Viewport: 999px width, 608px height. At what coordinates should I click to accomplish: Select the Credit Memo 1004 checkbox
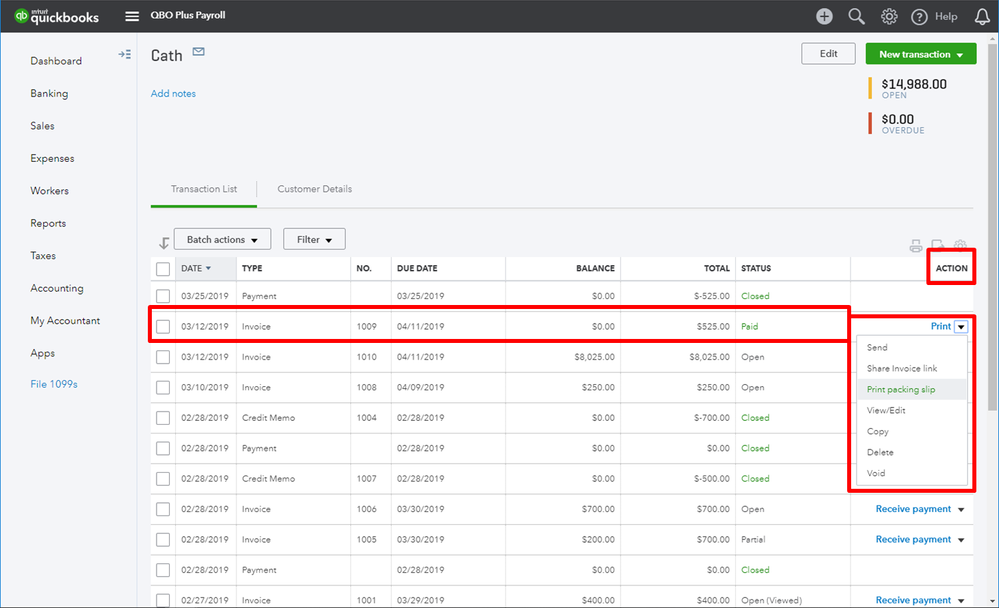pyautogui.click(x=163, y=418)
